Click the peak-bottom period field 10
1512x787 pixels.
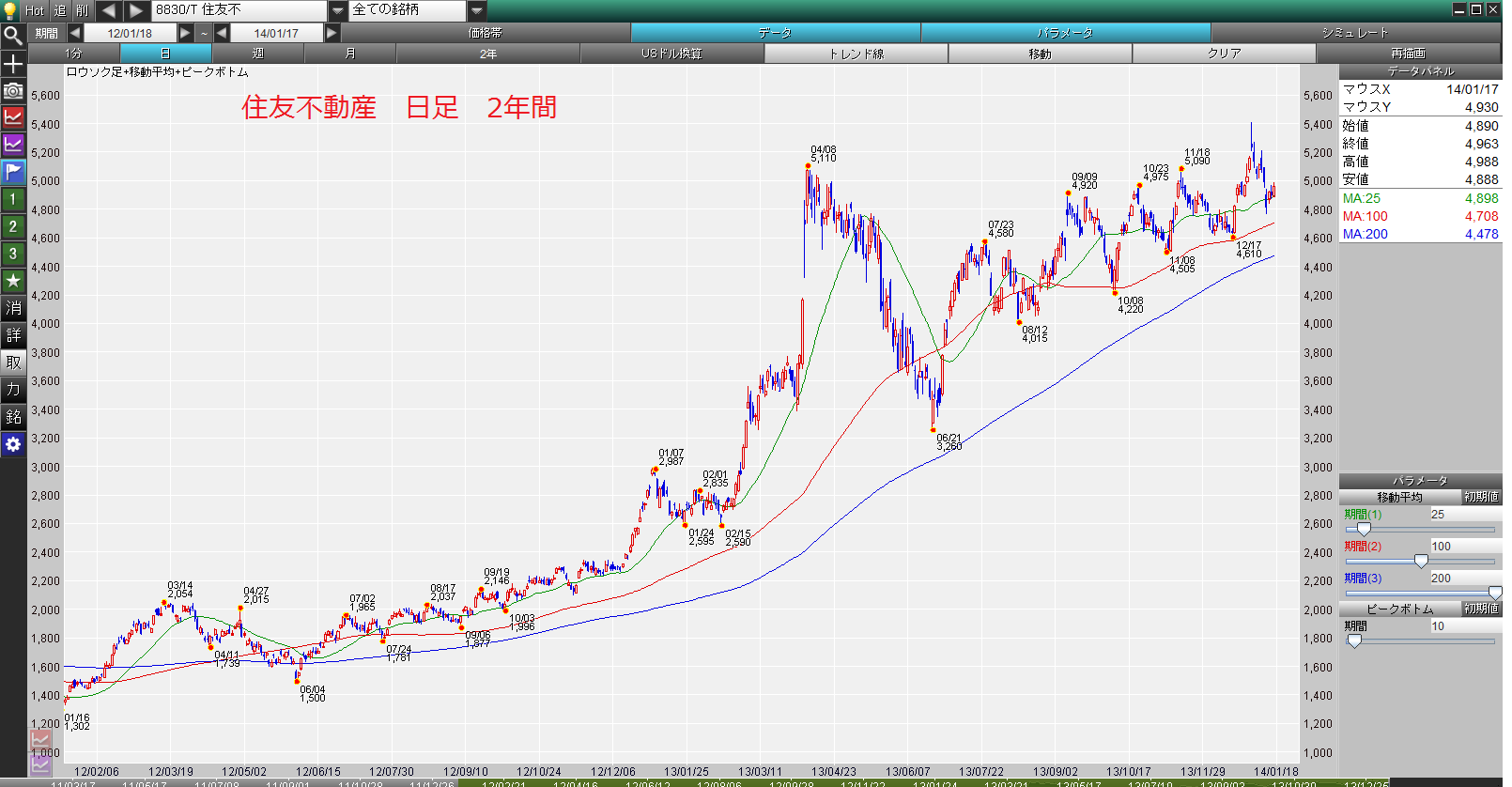tap(1465, 626)
